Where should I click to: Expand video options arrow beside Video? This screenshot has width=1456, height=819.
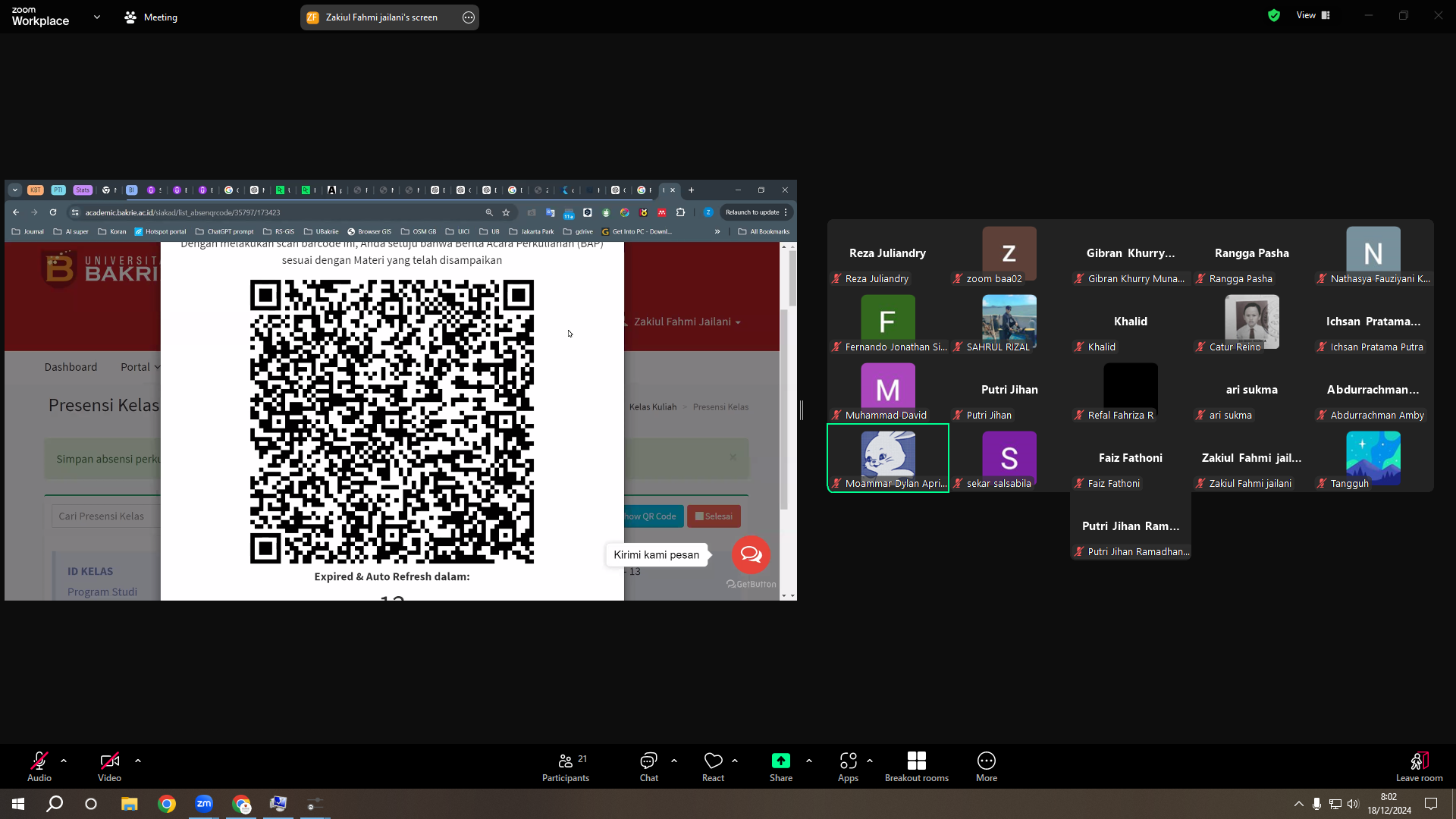[x=138, y=761]
